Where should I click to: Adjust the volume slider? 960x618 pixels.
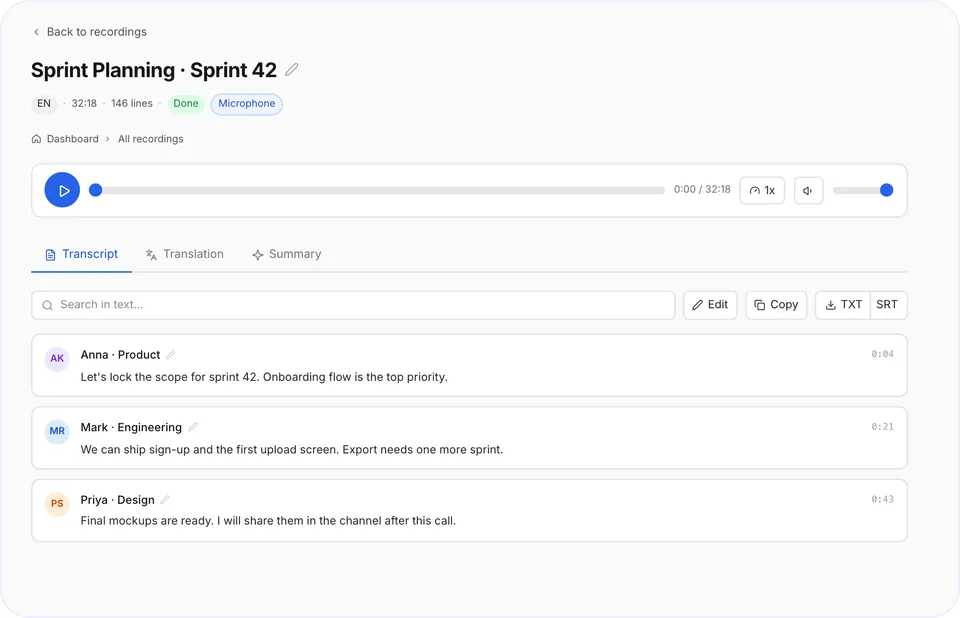click(863, 190)
